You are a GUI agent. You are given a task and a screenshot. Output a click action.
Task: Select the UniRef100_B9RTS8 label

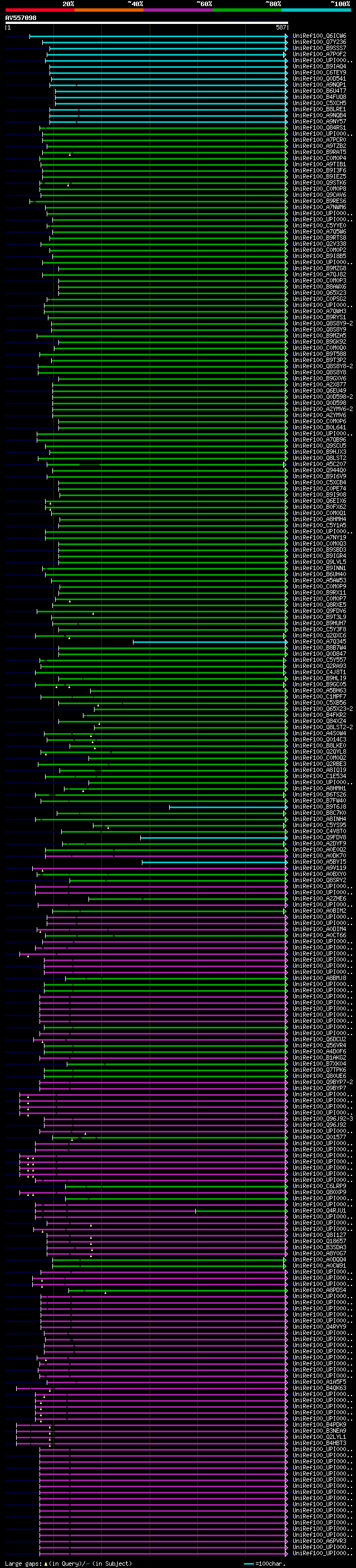point(319,238)
